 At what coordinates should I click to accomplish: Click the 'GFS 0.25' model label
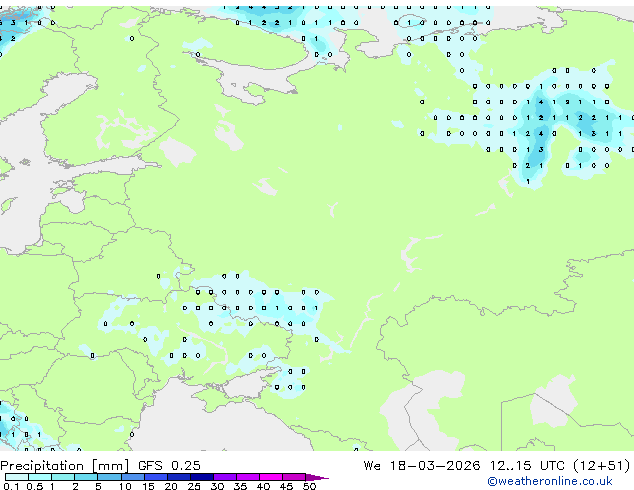tap(169, 466)
